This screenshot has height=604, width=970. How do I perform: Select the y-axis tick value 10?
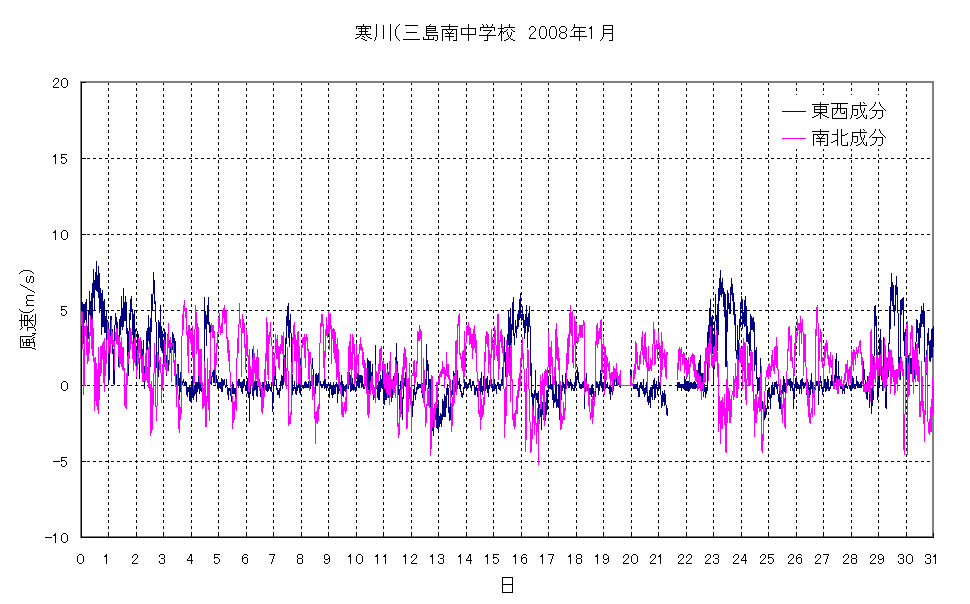(61, 235)
